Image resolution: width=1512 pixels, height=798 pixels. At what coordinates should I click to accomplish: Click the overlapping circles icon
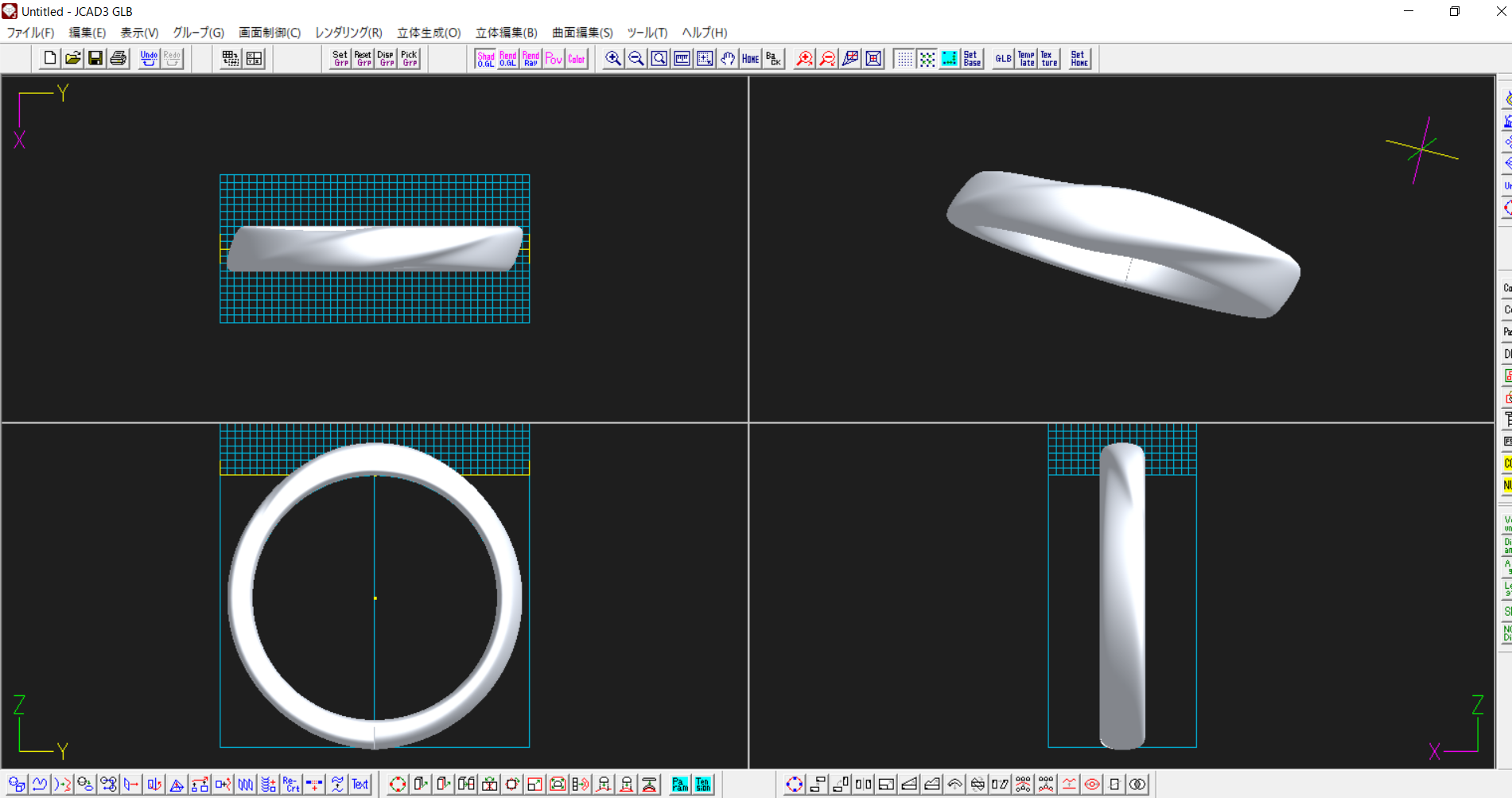pos(1137,784)
